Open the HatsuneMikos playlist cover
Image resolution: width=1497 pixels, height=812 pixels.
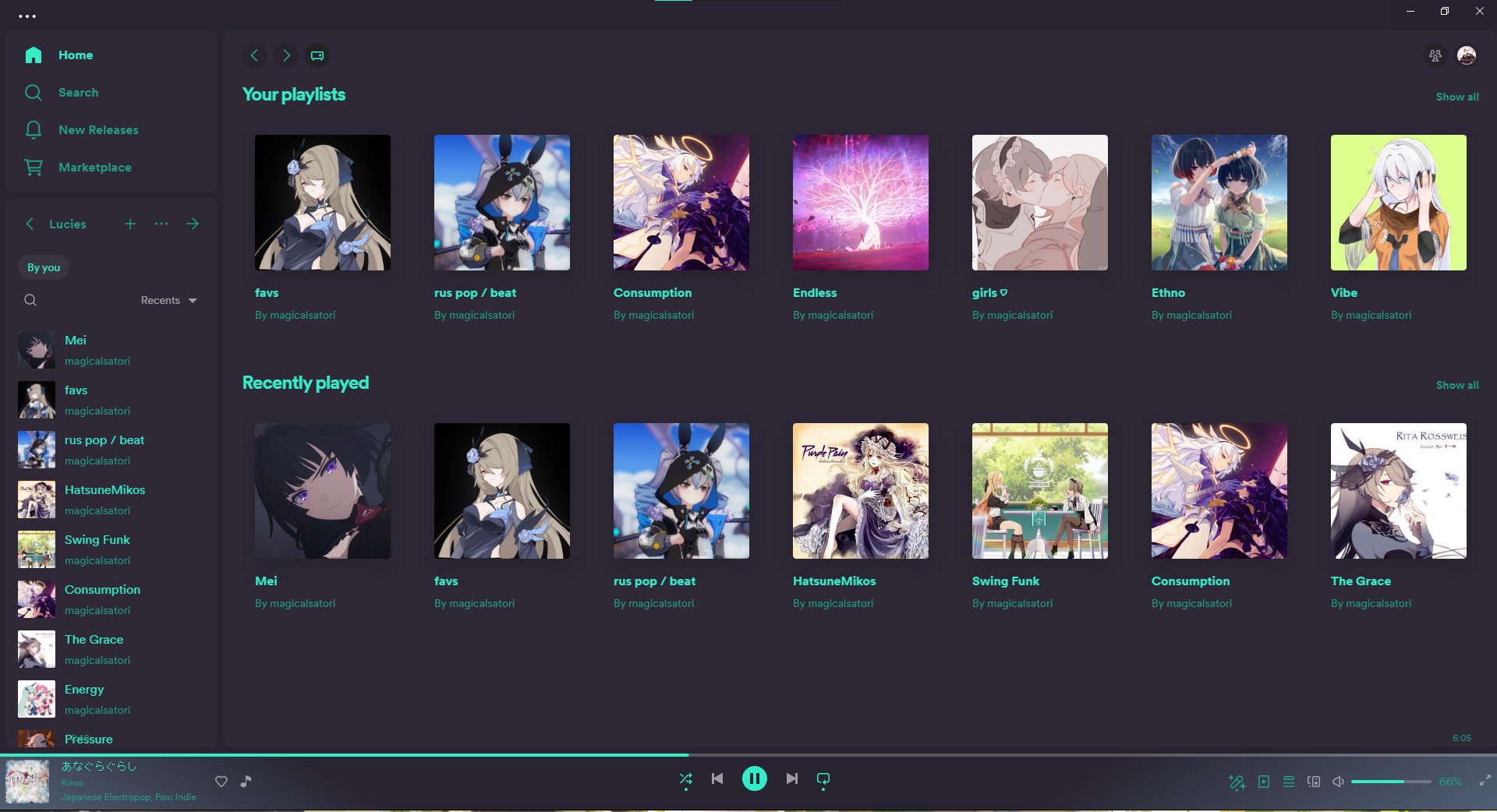click(x=860, y=491)
